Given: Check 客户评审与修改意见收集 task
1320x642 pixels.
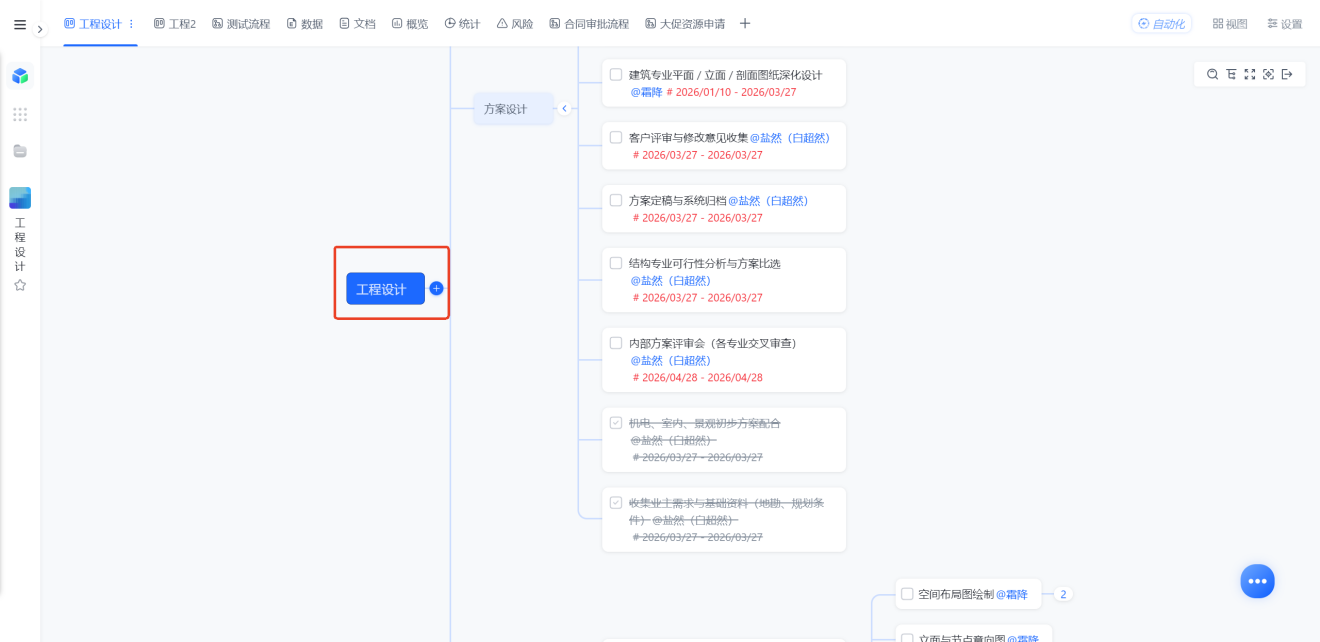Looking at the screenshot, I should point(616,138).
